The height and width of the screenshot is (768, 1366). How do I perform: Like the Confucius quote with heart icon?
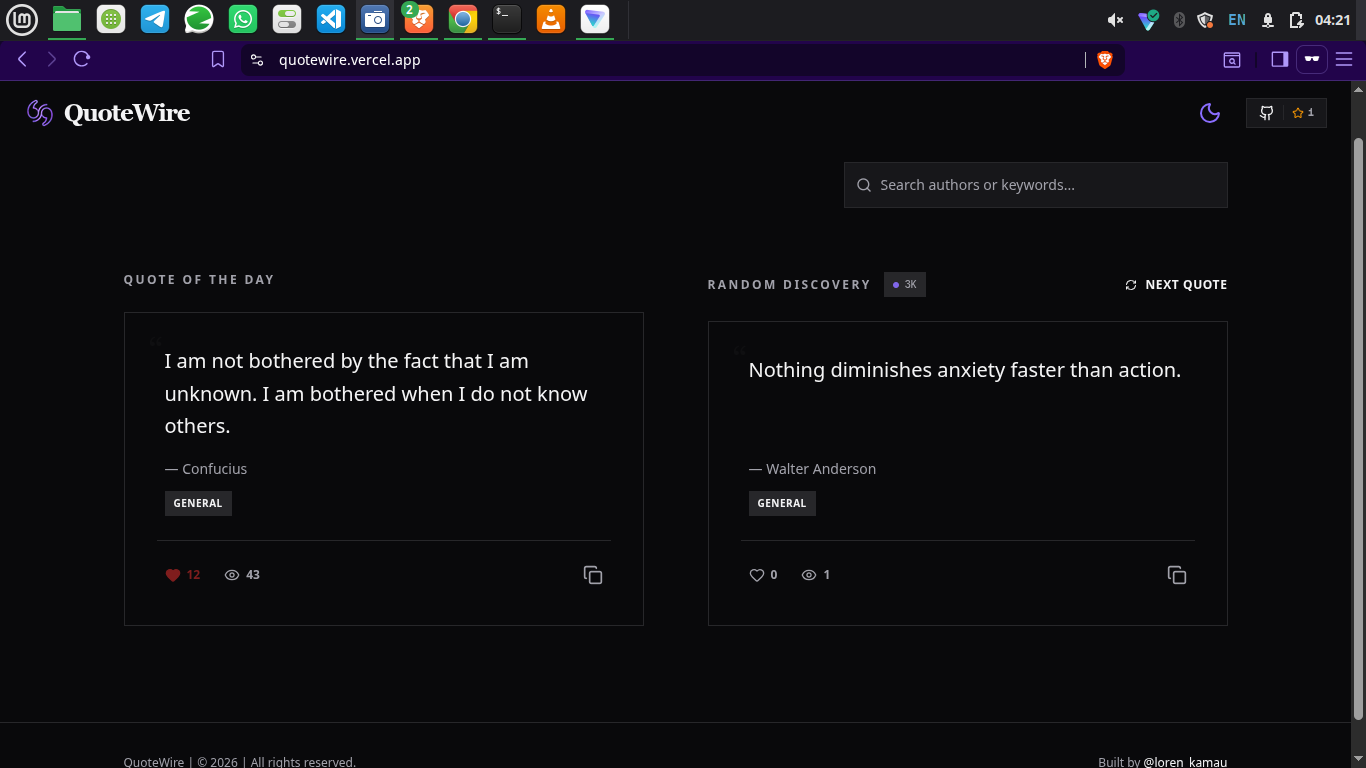[173, 575]
